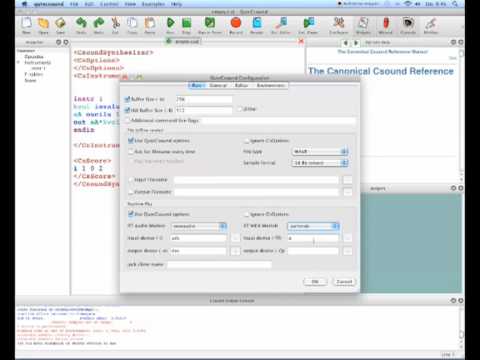
Task: Click the Ext. Editor toolbar icon
Action: (281, 23)
